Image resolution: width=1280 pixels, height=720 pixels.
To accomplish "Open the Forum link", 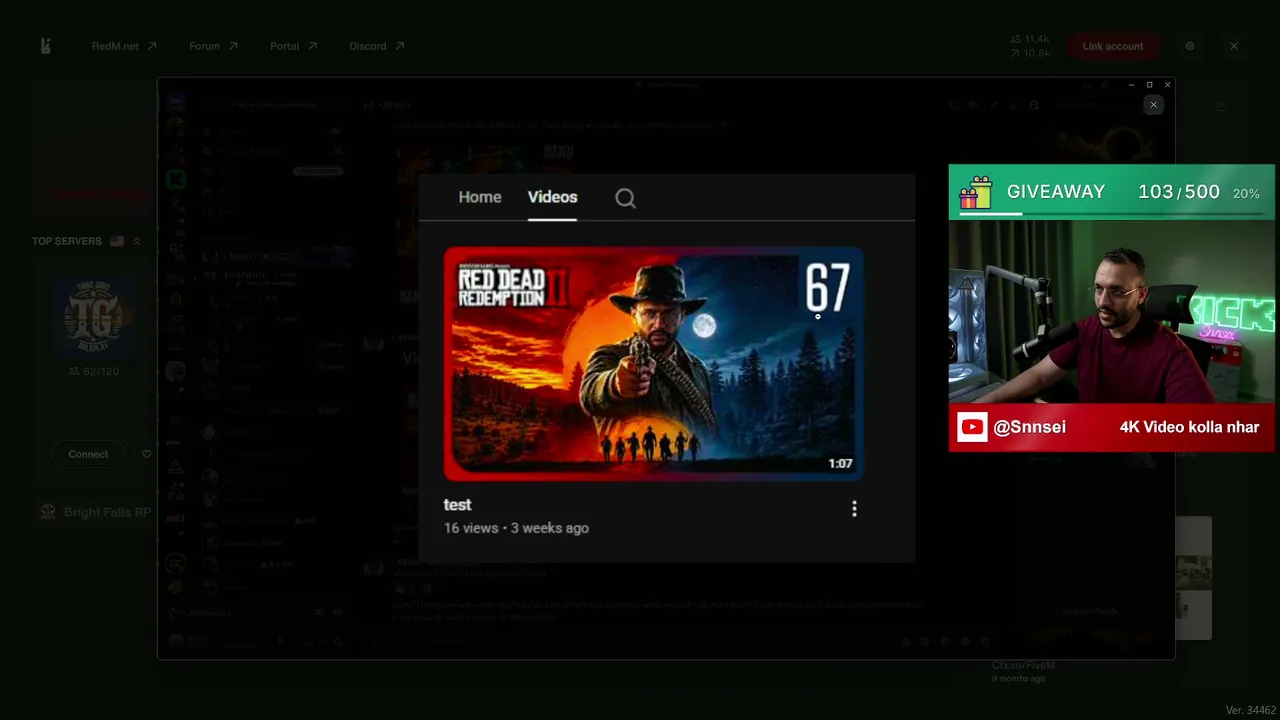I will click(213, 46).
